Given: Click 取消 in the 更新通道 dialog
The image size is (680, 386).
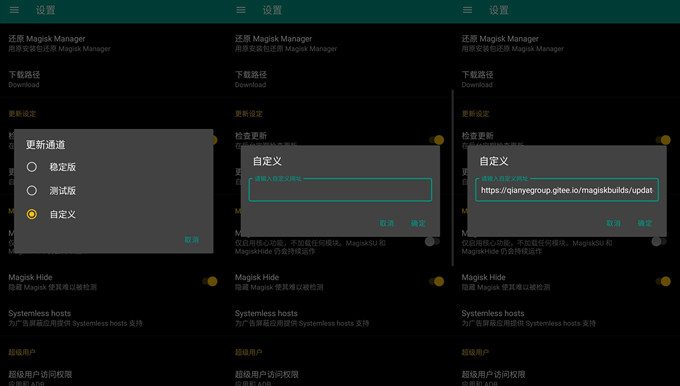Looking at the screenshot, I should click(x=191, y=240).
